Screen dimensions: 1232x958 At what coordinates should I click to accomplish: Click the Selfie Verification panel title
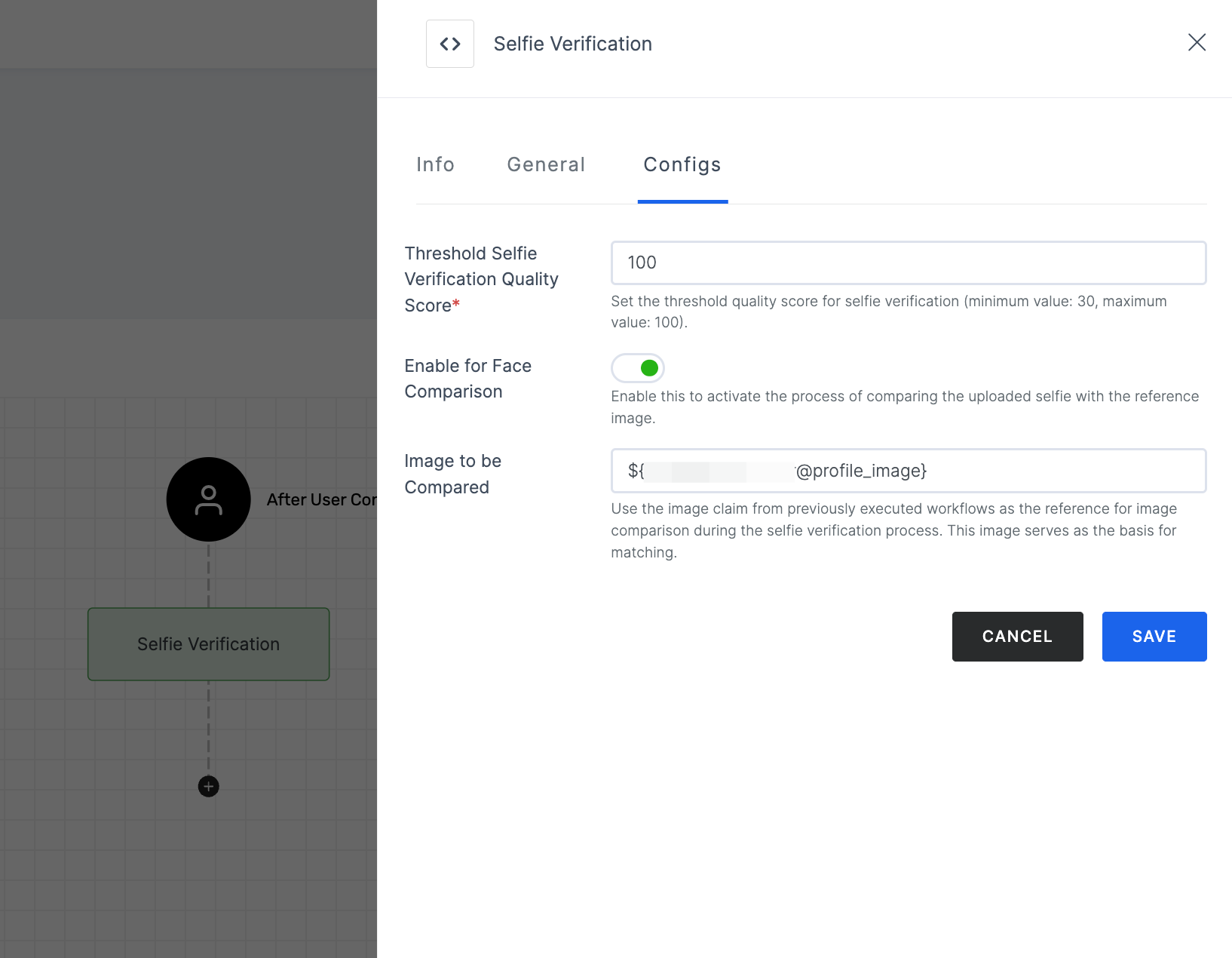tap(573, 44)
